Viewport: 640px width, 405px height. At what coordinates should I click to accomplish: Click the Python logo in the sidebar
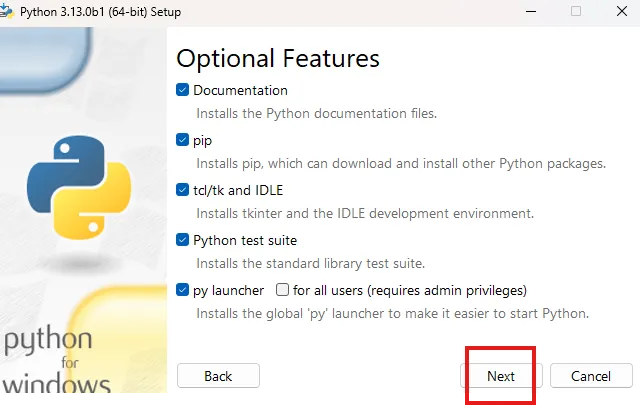79,187
